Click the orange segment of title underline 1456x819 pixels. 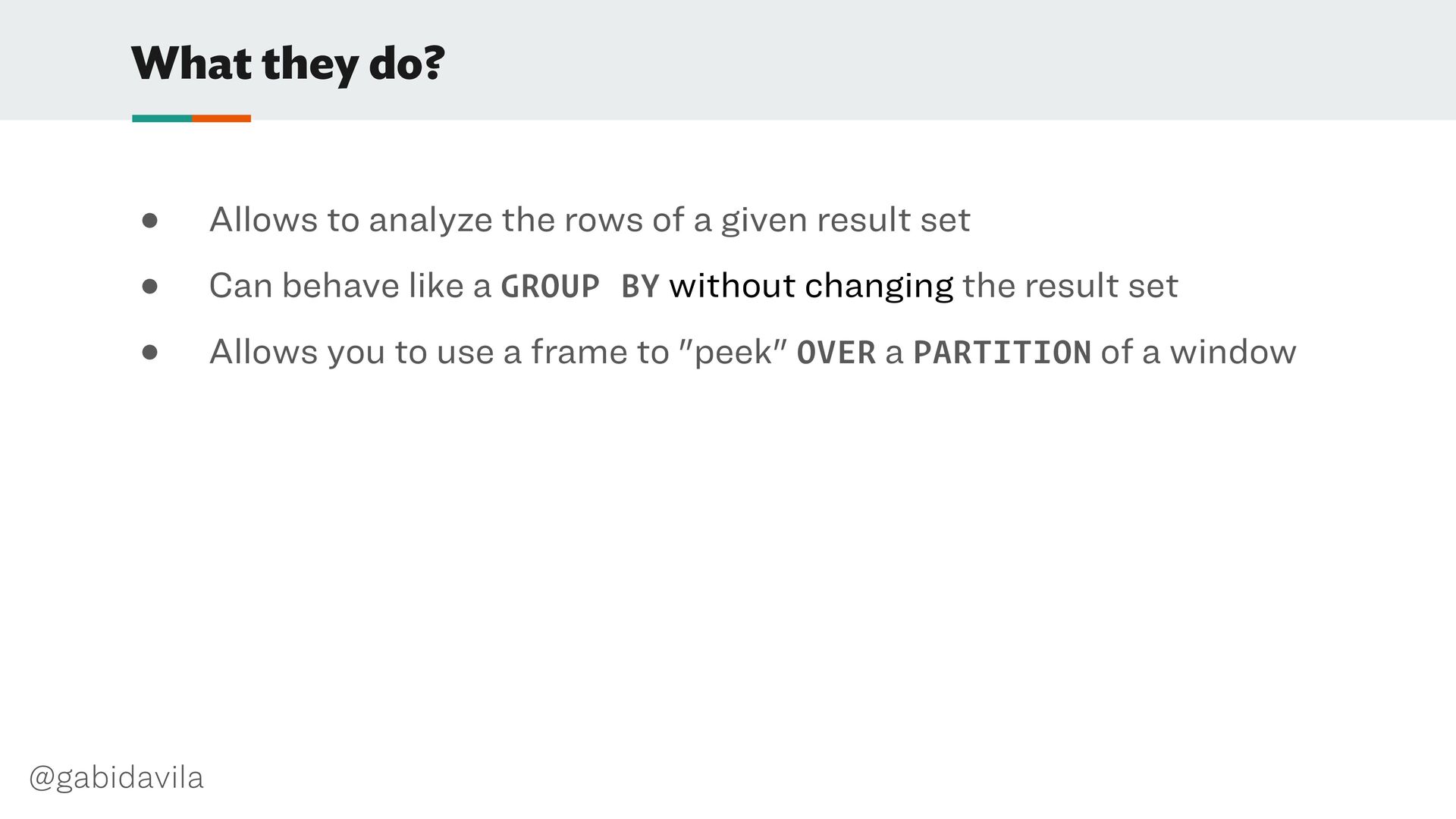click(x=221, y=118)
